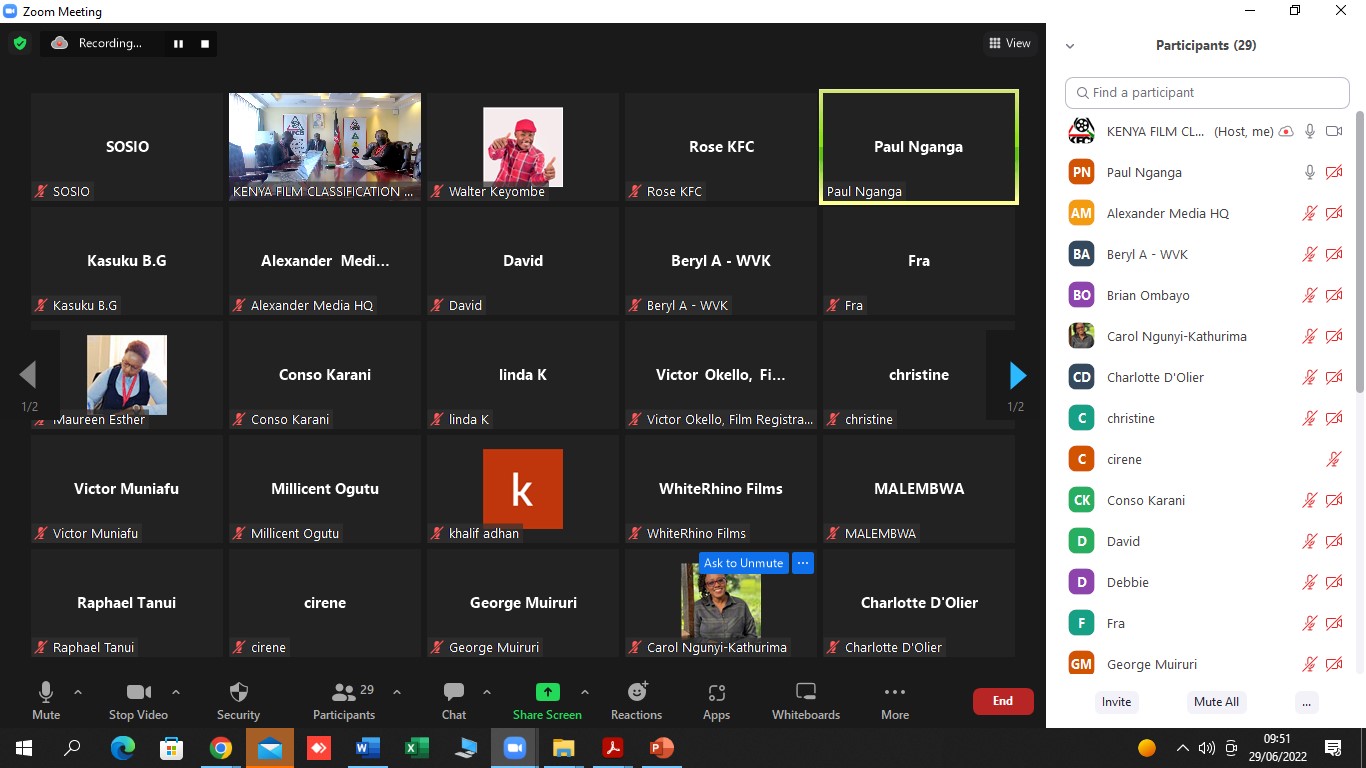1366x768 pixels.
Task: Pause the meeting recording
Action: 179,43
